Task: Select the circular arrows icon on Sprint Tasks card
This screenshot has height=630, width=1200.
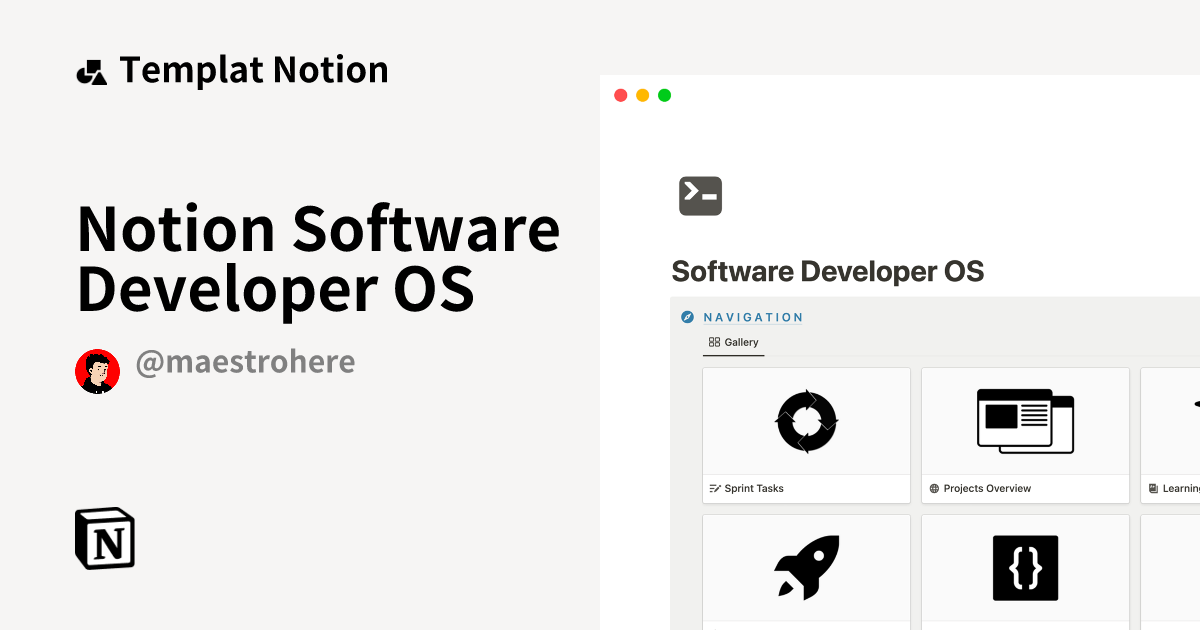Action: 806,421
